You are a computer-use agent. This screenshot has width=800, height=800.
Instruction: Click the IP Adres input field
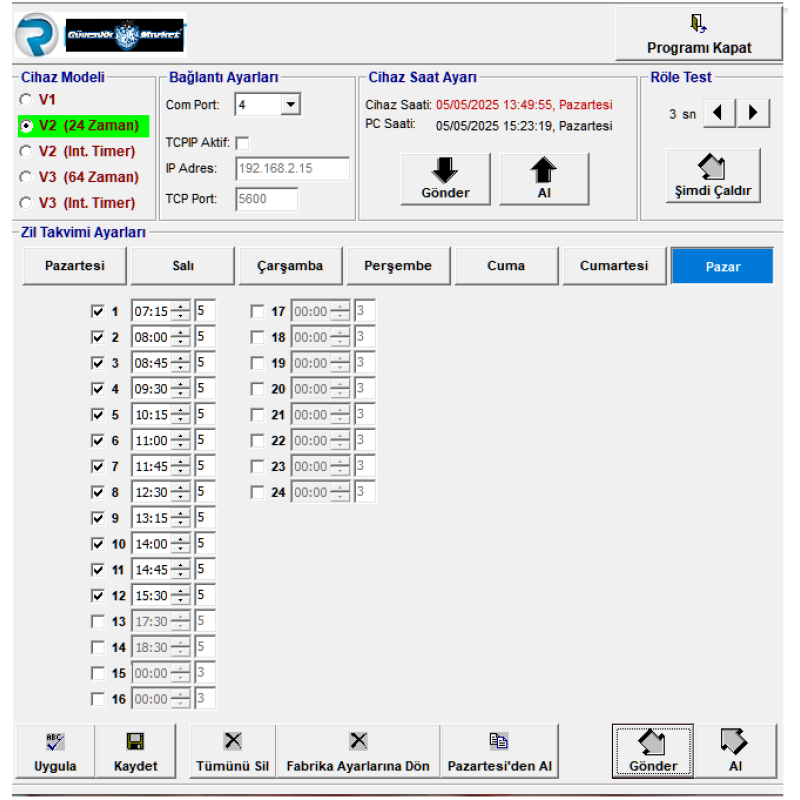[x=292, y=169]
